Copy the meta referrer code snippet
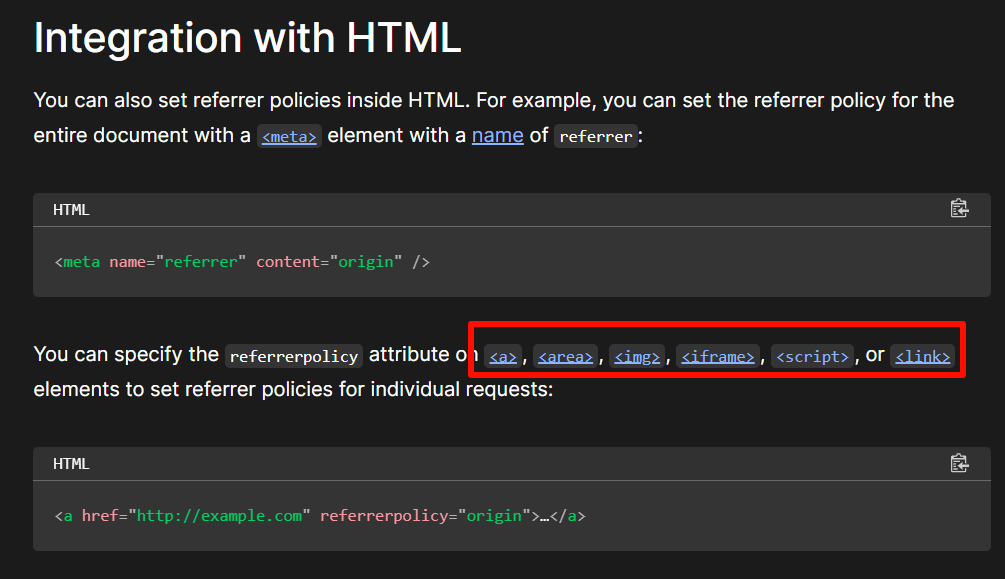 (959, 209)
